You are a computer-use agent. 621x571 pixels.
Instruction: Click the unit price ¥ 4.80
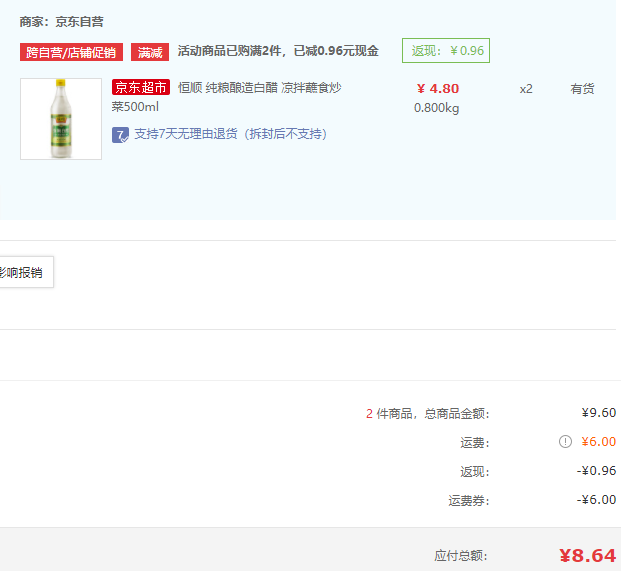[438, 89]
